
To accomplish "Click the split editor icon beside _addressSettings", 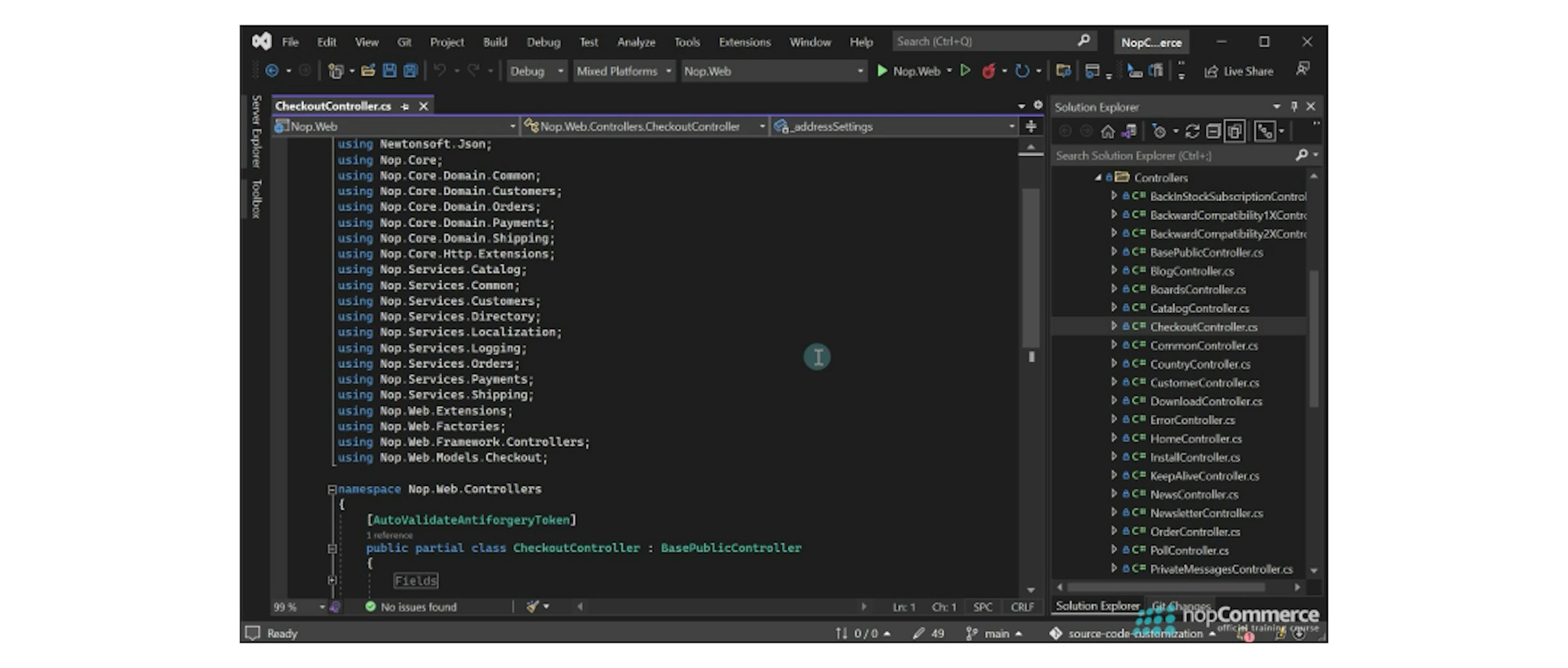I will pos(1031,126).
